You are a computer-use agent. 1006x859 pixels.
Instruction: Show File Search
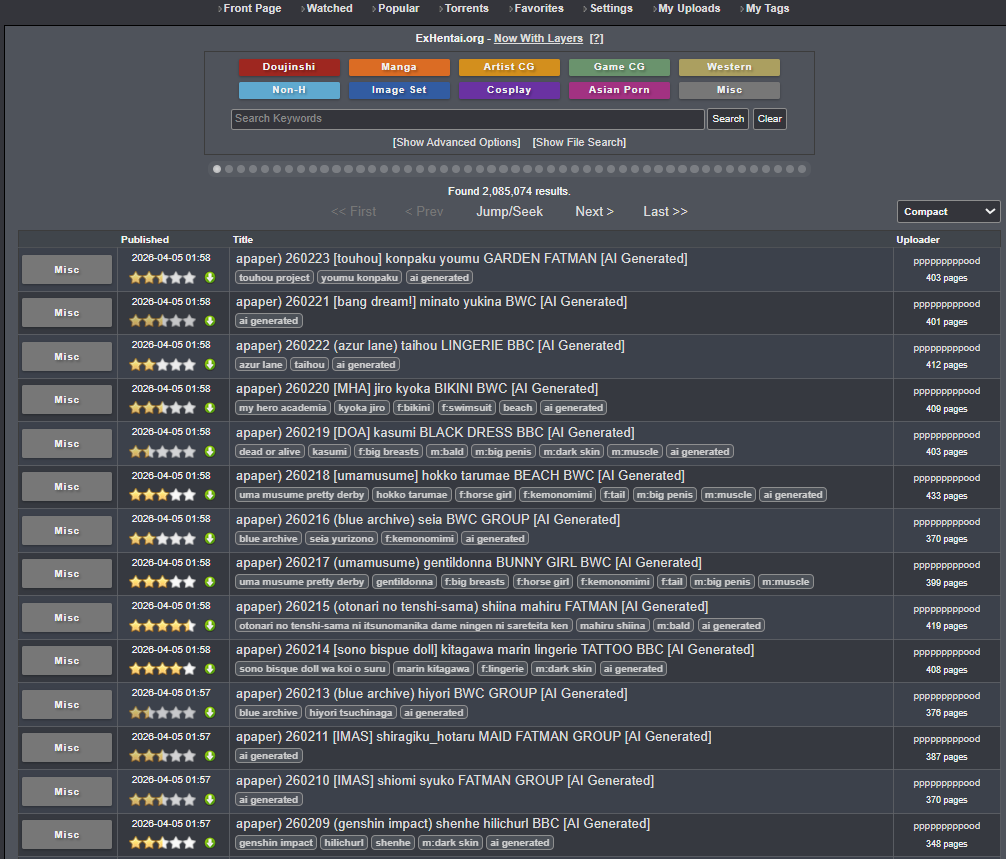tap(579, 142)
